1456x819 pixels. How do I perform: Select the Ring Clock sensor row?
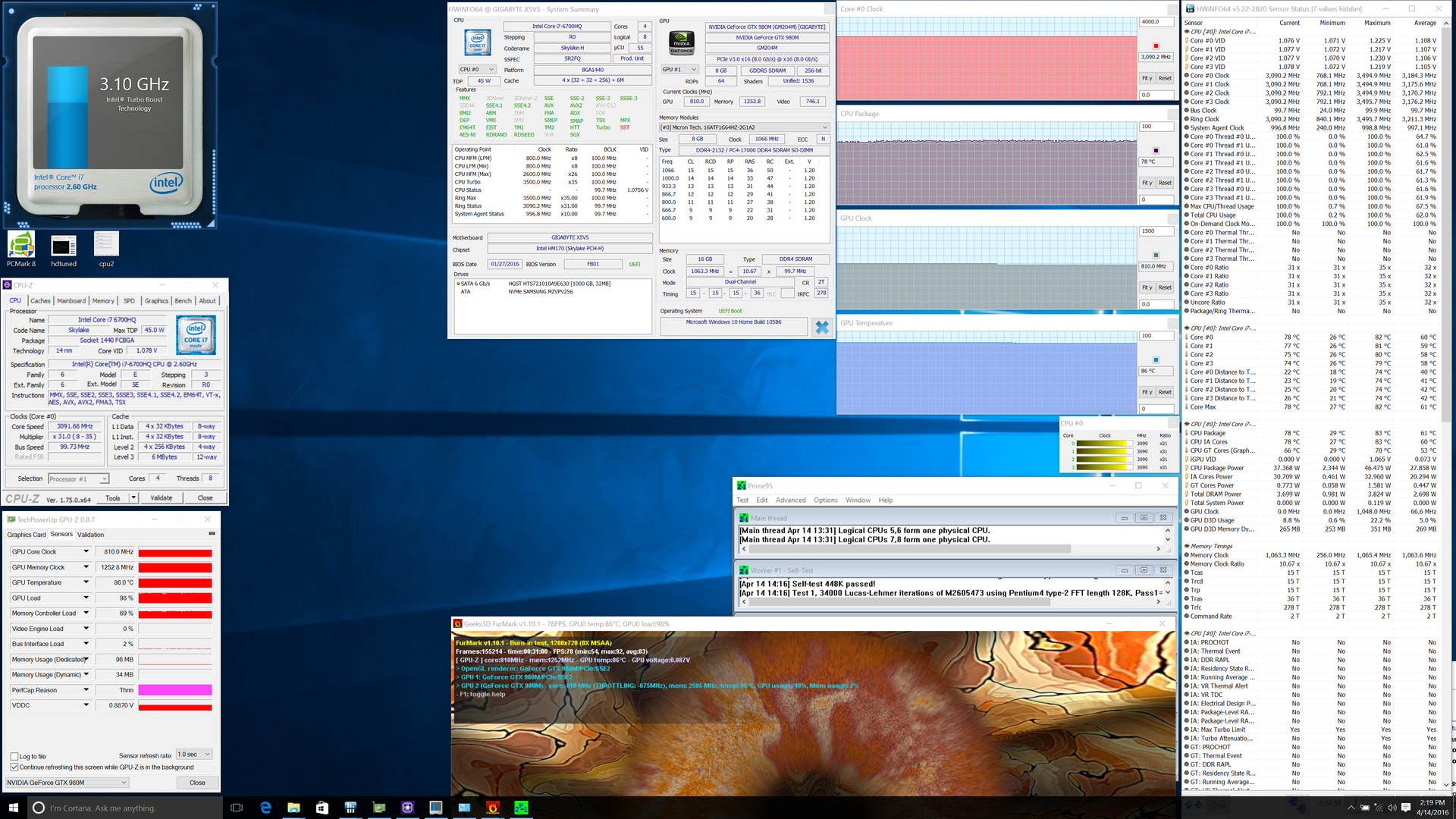pyautogui.click(x=1312, y=119)
